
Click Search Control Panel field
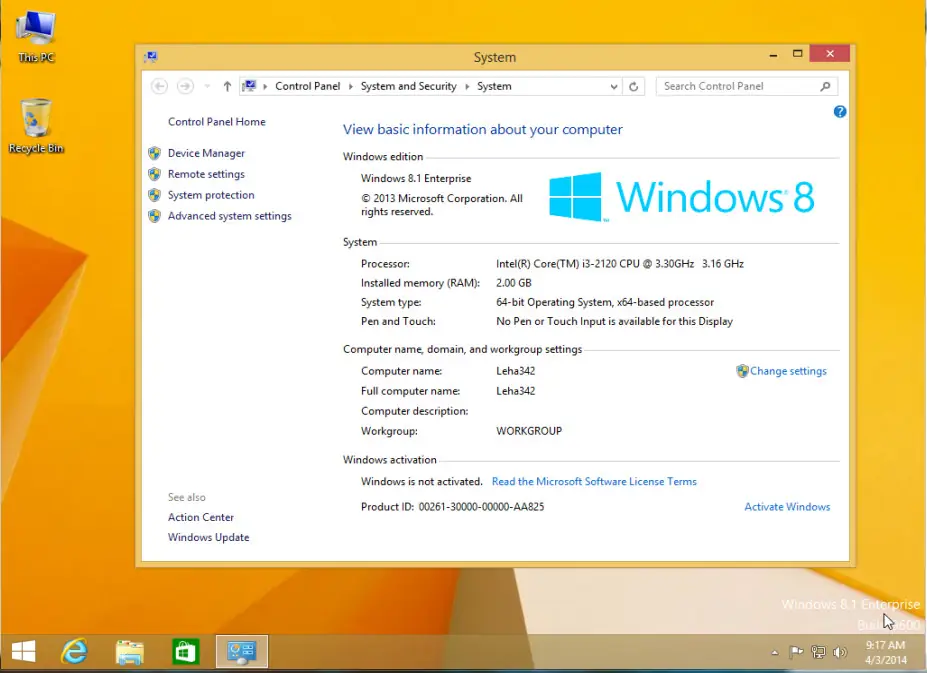(x=746, y=86)
